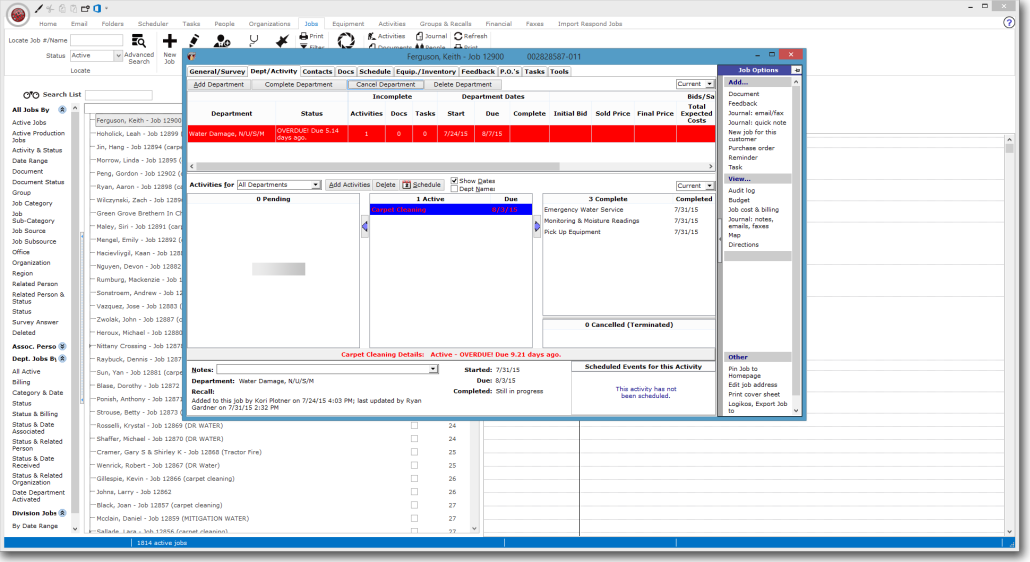Click the binoculars Search List icon
This screenshot has width=1030, height=562.
pyautogui.click(x=31, y=95)
